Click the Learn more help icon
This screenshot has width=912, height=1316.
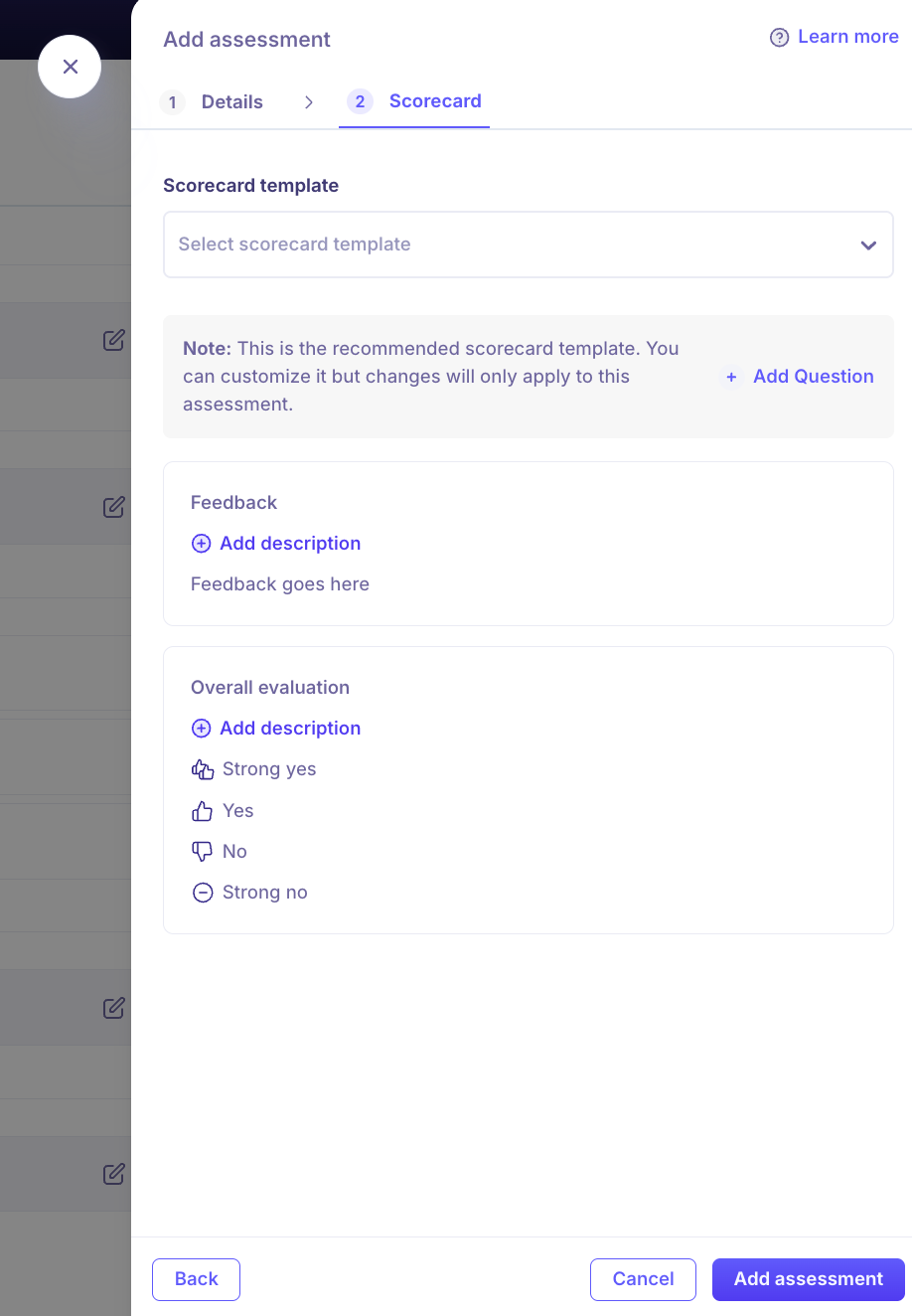click(779, 38)
